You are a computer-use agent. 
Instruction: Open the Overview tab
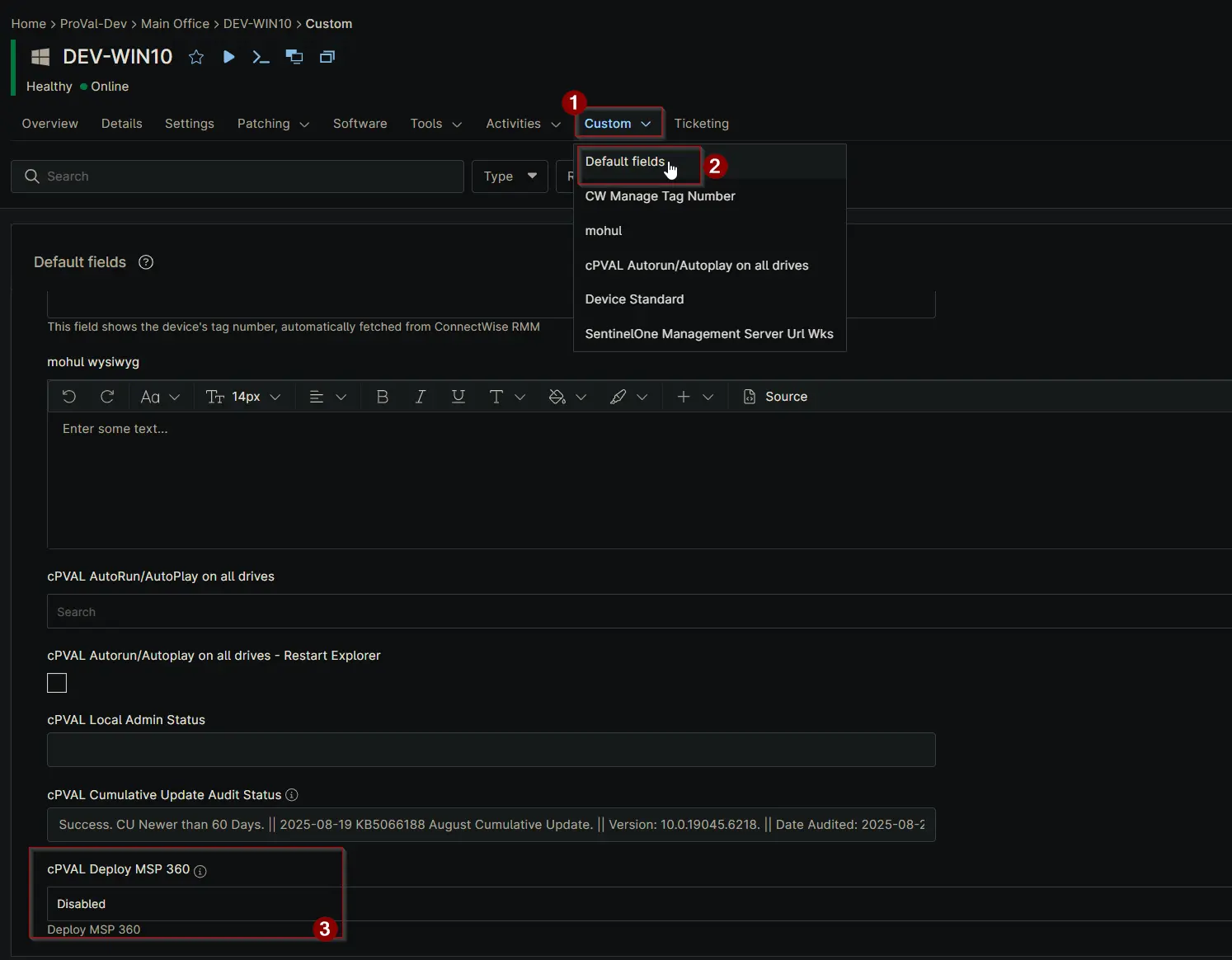click(x=50, y=124)
